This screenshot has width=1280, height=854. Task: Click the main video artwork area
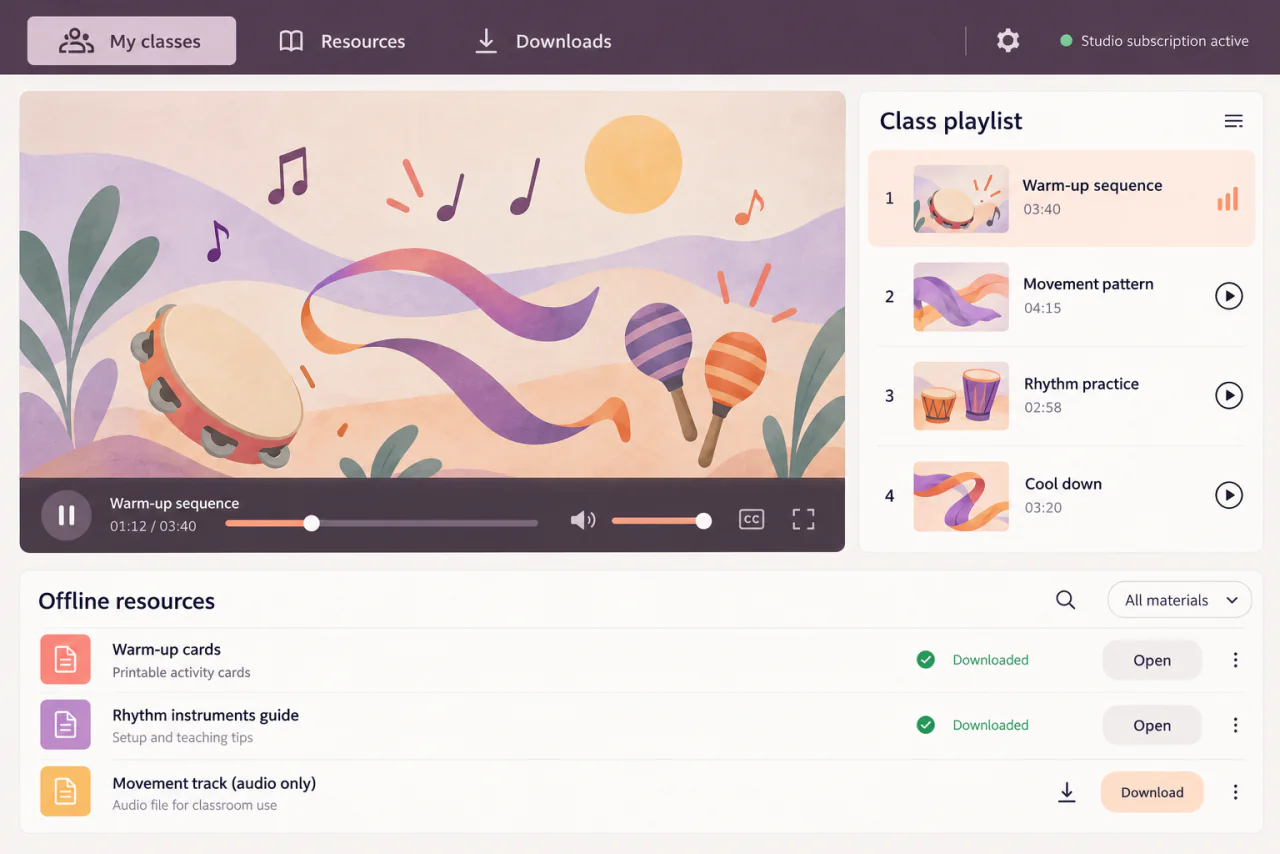432,285
